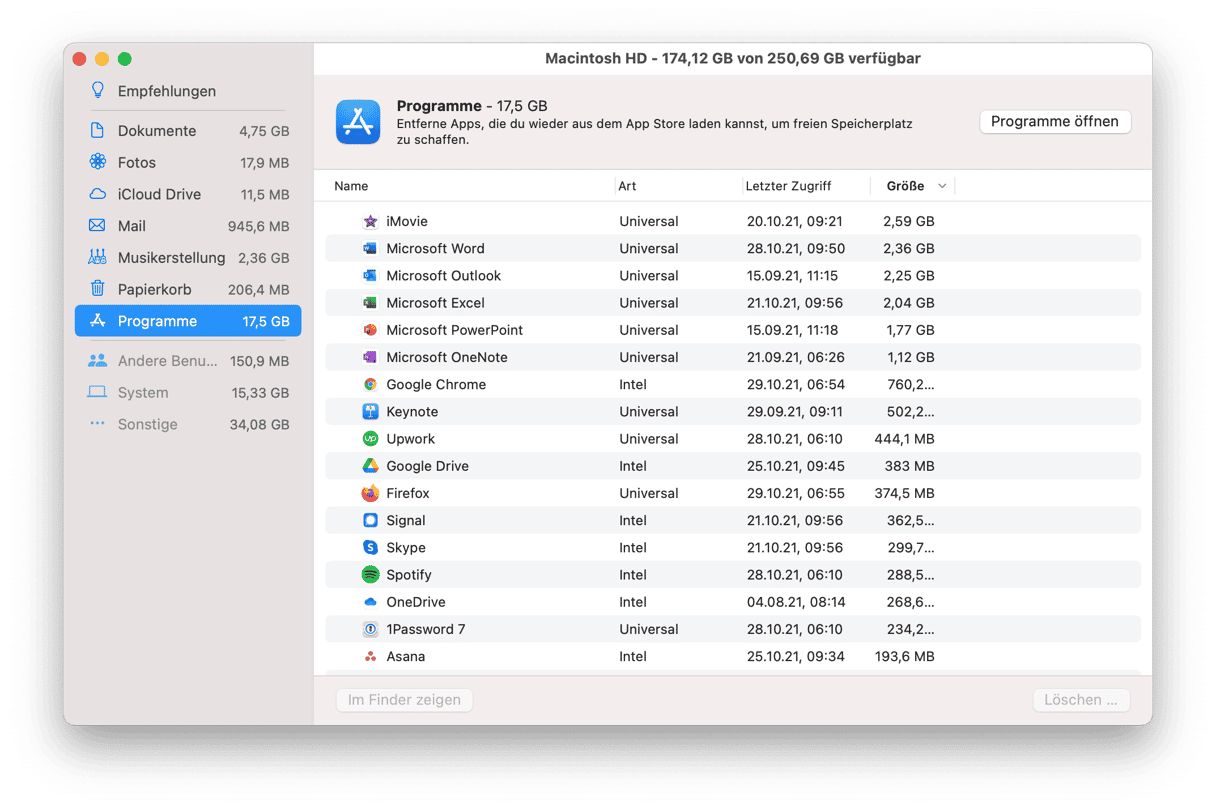Click the instruments icon for Musikerstellung
Viewport: 1216px width, 809px height.
click(x=97, y=257)
